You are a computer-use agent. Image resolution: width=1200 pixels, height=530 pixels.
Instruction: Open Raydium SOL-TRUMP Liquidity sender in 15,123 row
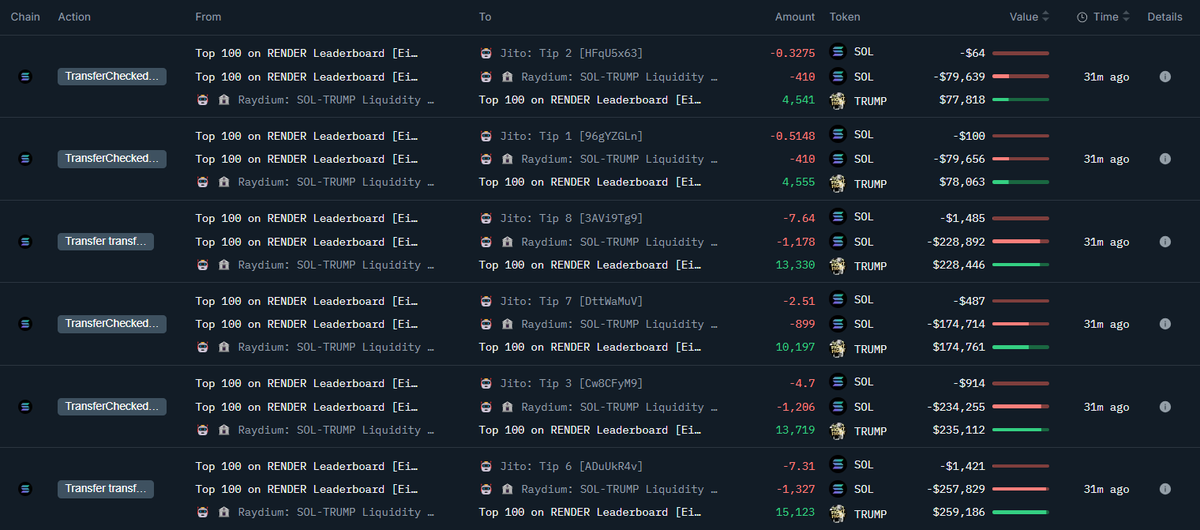coord(336,512)
